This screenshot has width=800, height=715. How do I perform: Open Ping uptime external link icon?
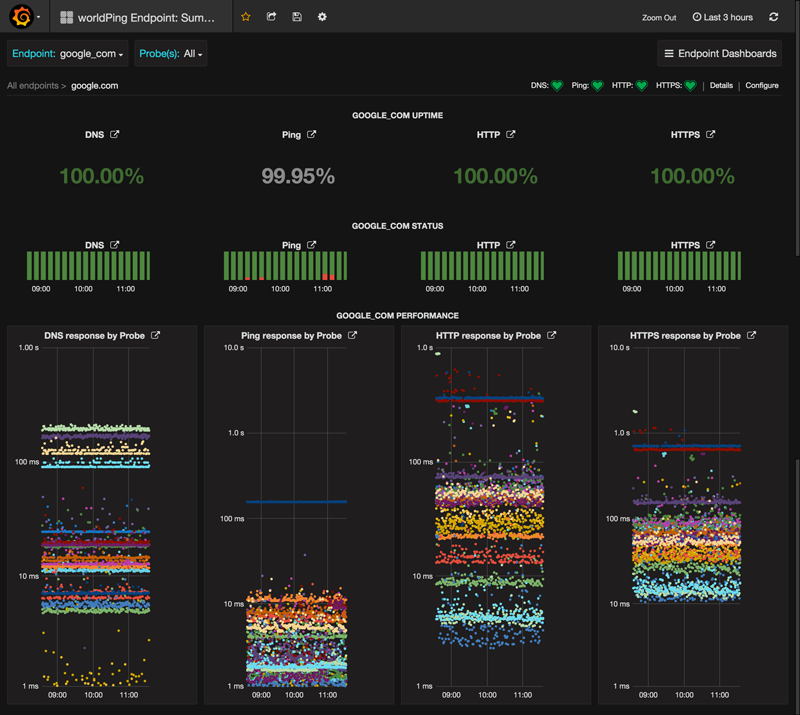[x=311, y=134]
